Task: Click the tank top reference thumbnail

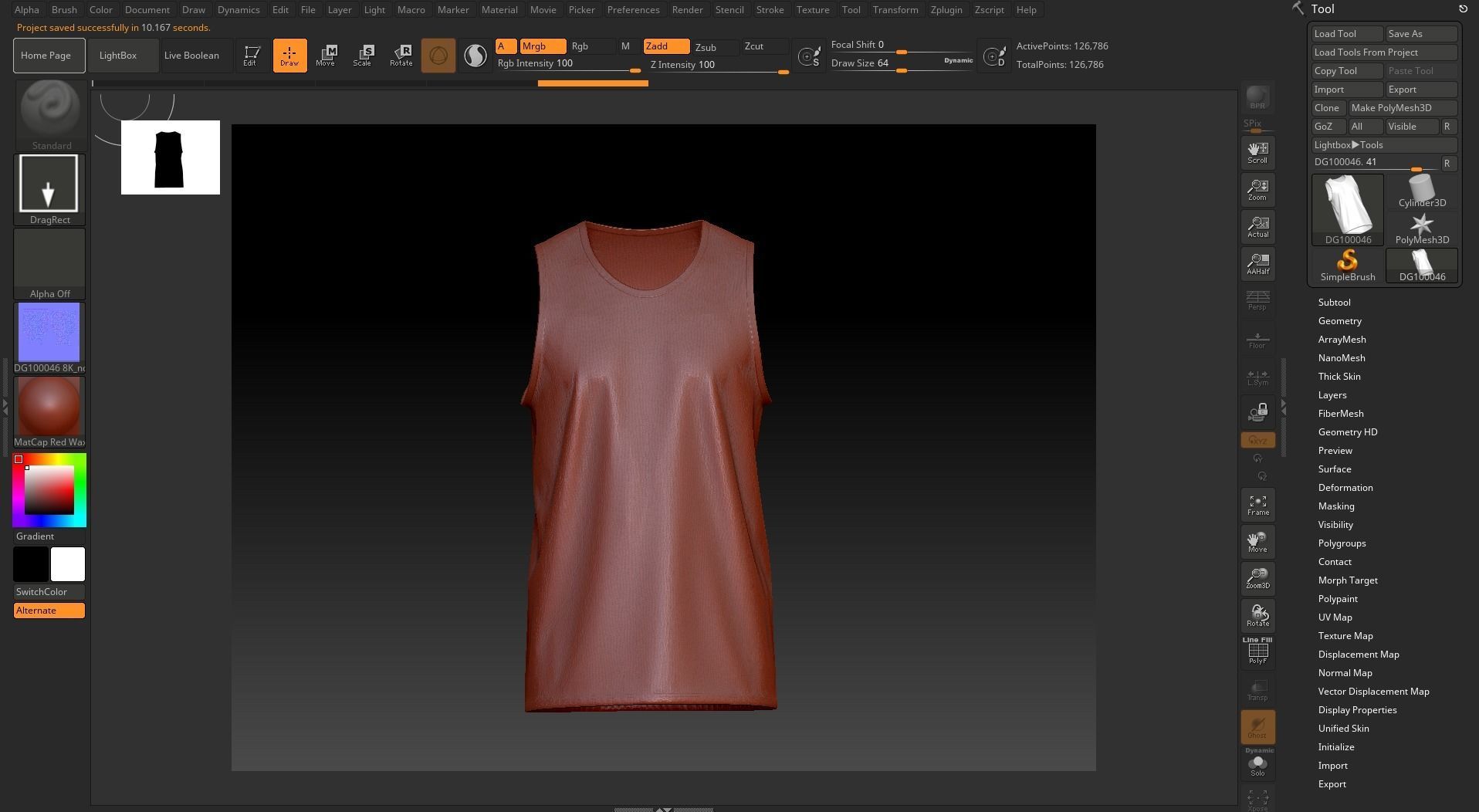Action: [171, 157]
